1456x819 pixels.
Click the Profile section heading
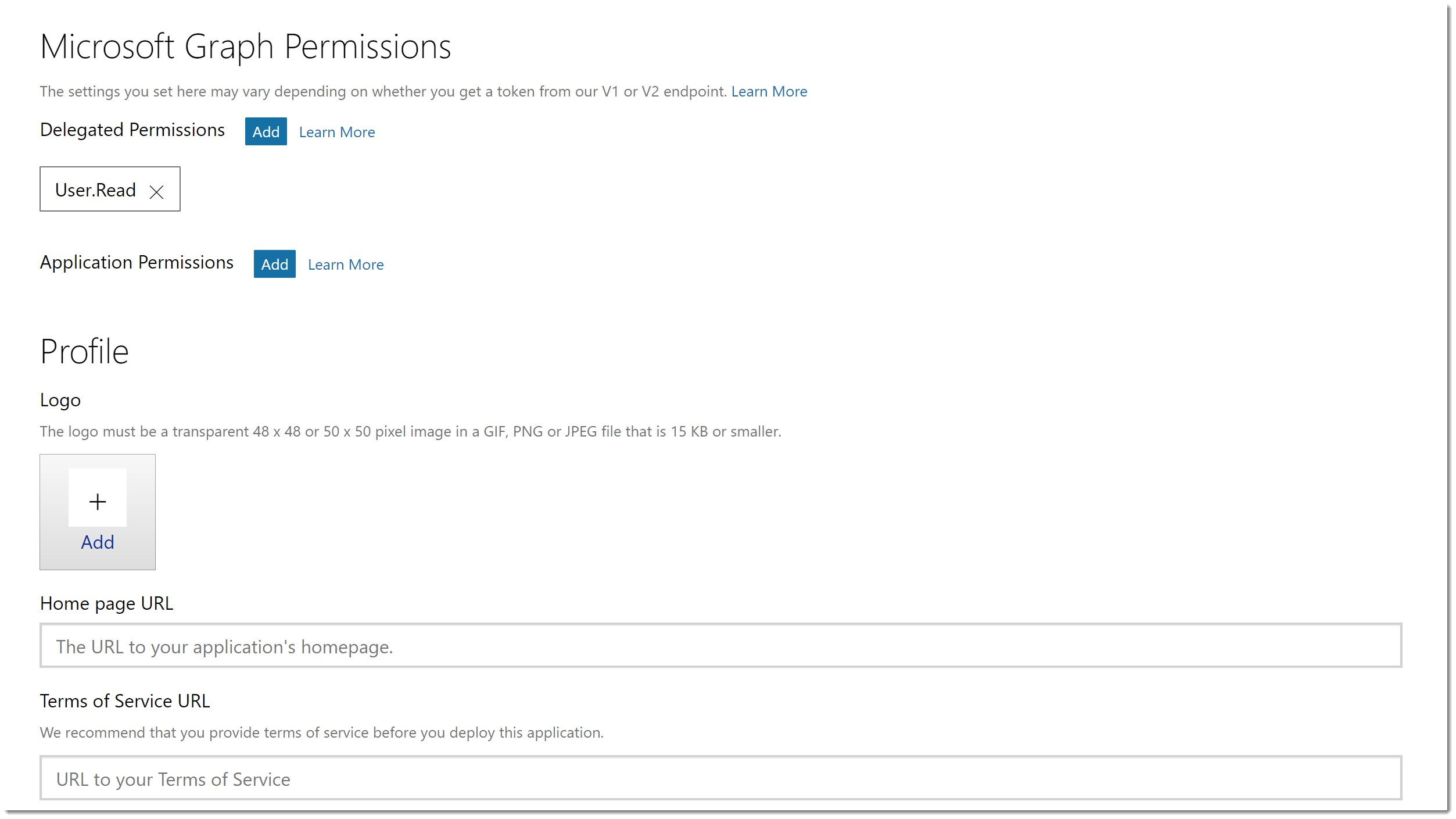point(84,352)
